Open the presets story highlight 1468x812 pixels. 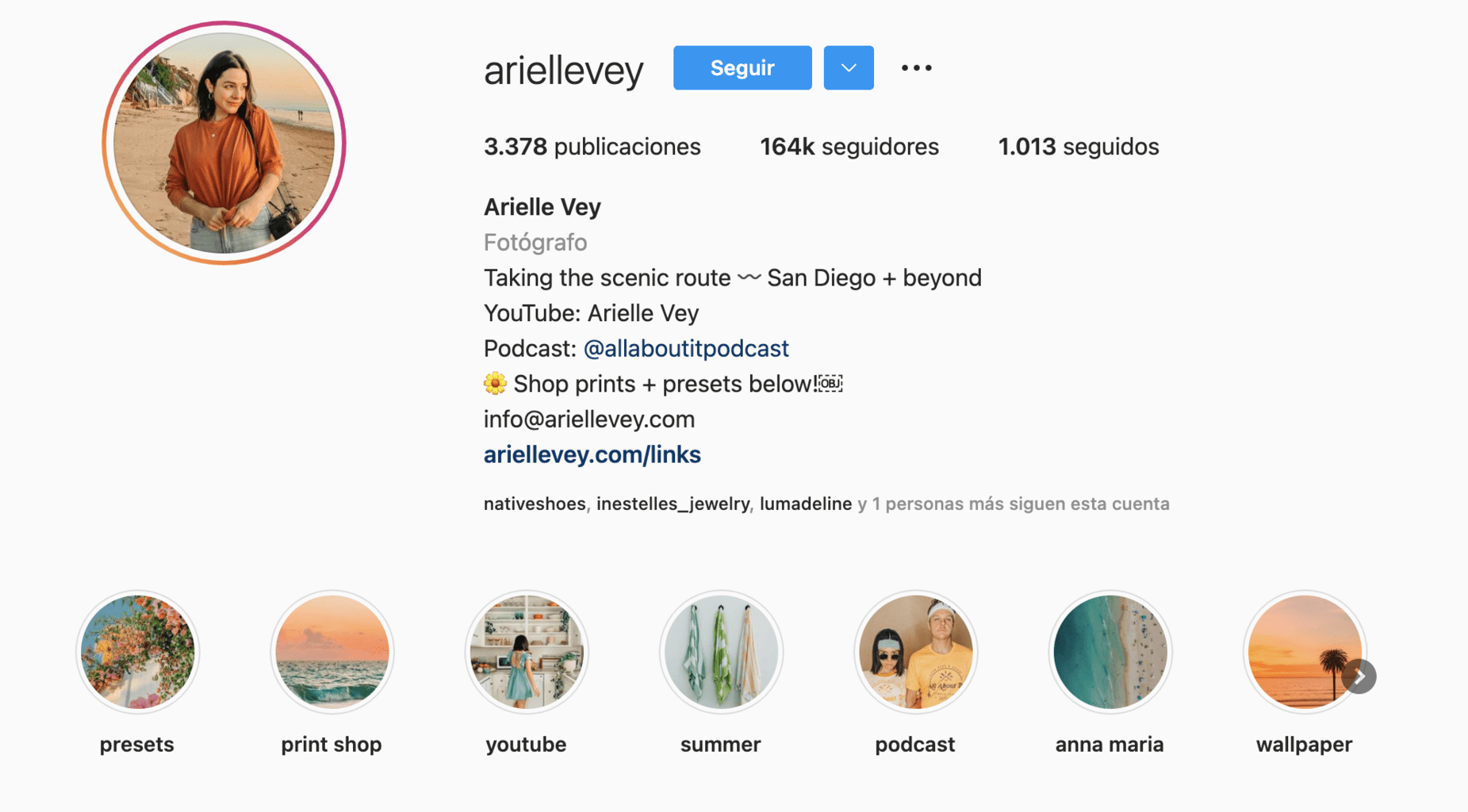(137, 652)
